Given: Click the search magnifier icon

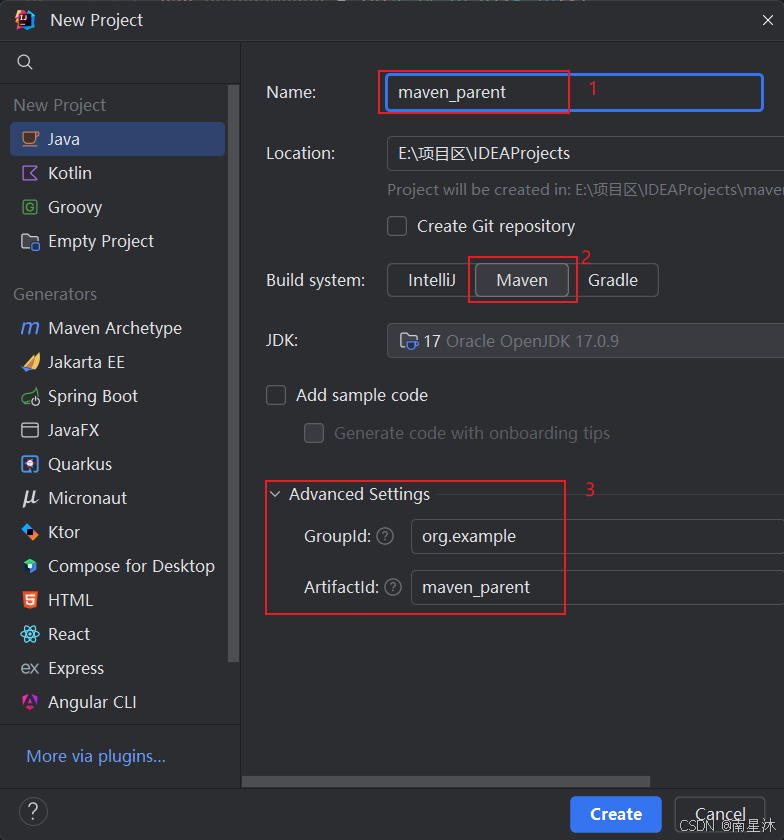Looking at the screenshot, I should [25, 62].
